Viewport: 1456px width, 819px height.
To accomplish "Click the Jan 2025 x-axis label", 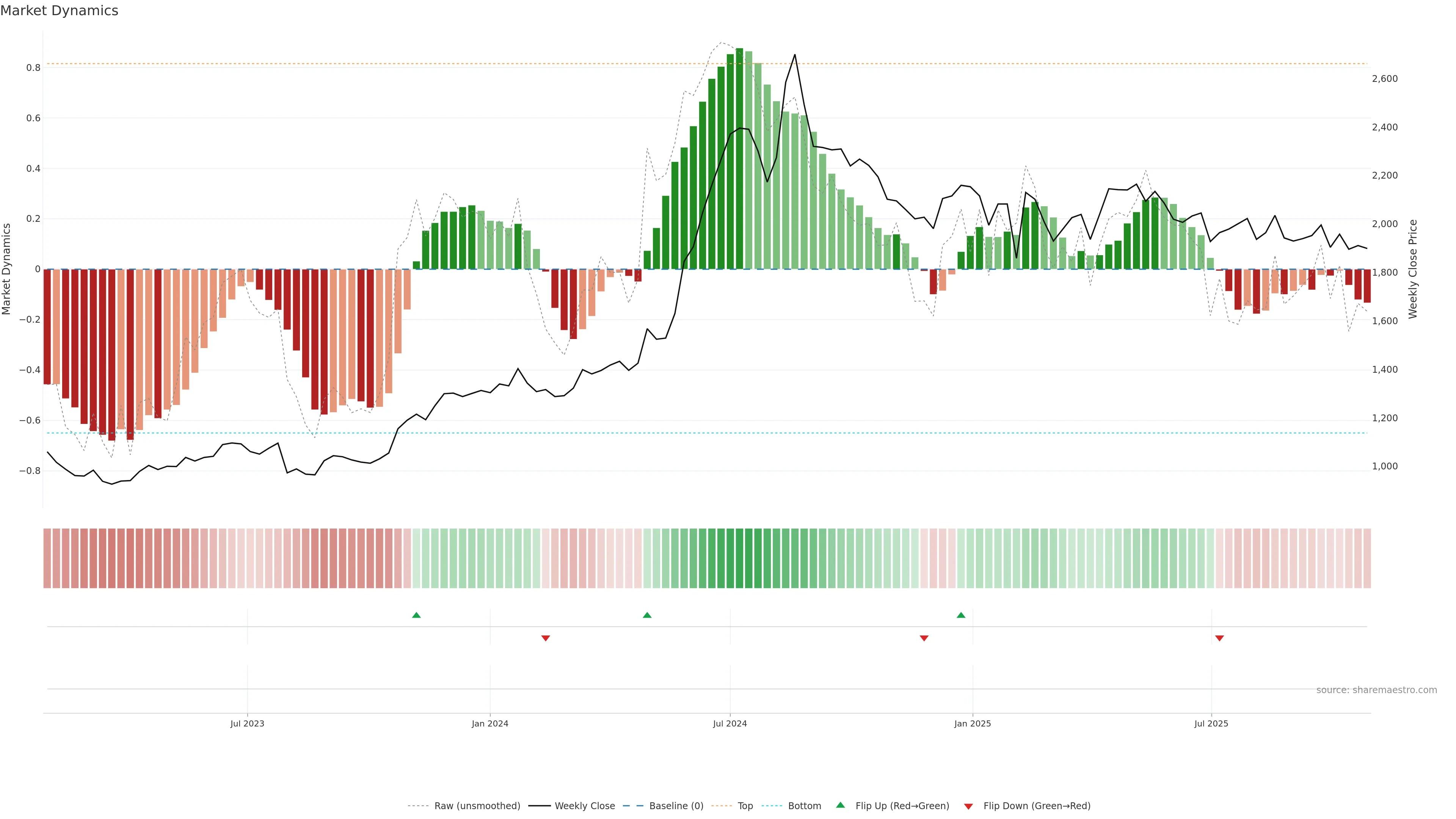I will point(972,723).
